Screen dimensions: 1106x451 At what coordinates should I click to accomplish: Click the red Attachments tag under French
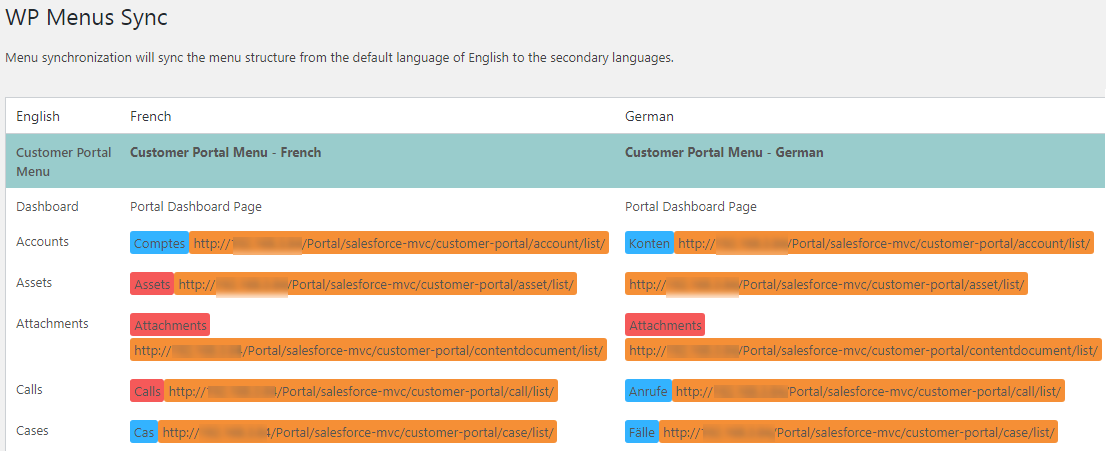coord(170,325)
